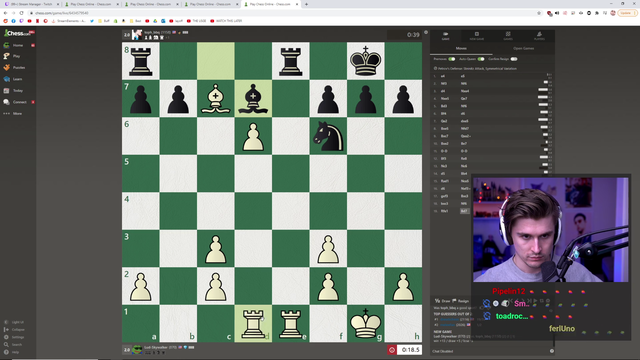Open the Game panel tab
The height and width of the screenshot is (360, 640).
(x=446, y=36)
